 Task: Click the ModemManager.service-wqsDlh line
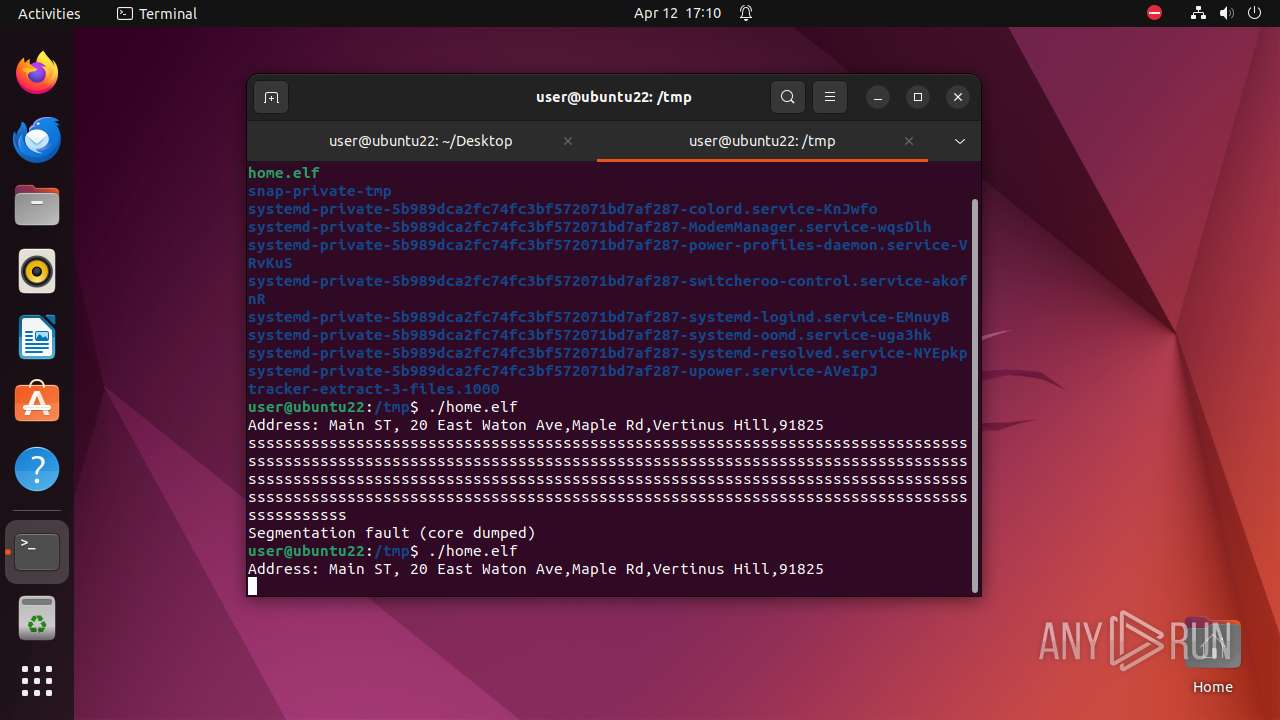(x=590, y=227)
